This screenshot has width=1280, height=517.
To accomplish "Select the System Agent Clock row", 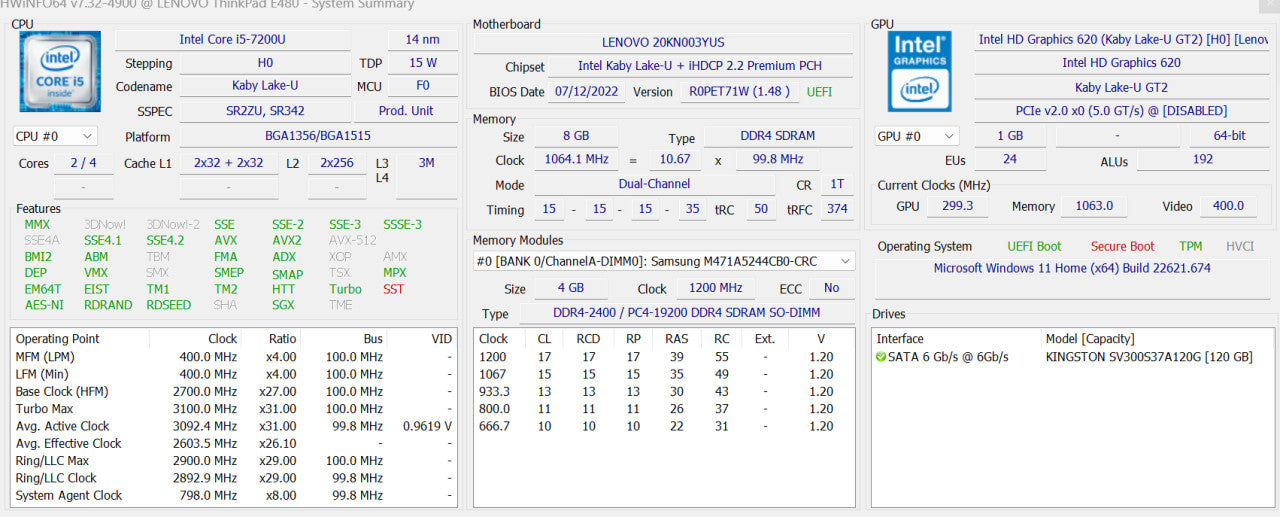I will (x=235, y=495).
